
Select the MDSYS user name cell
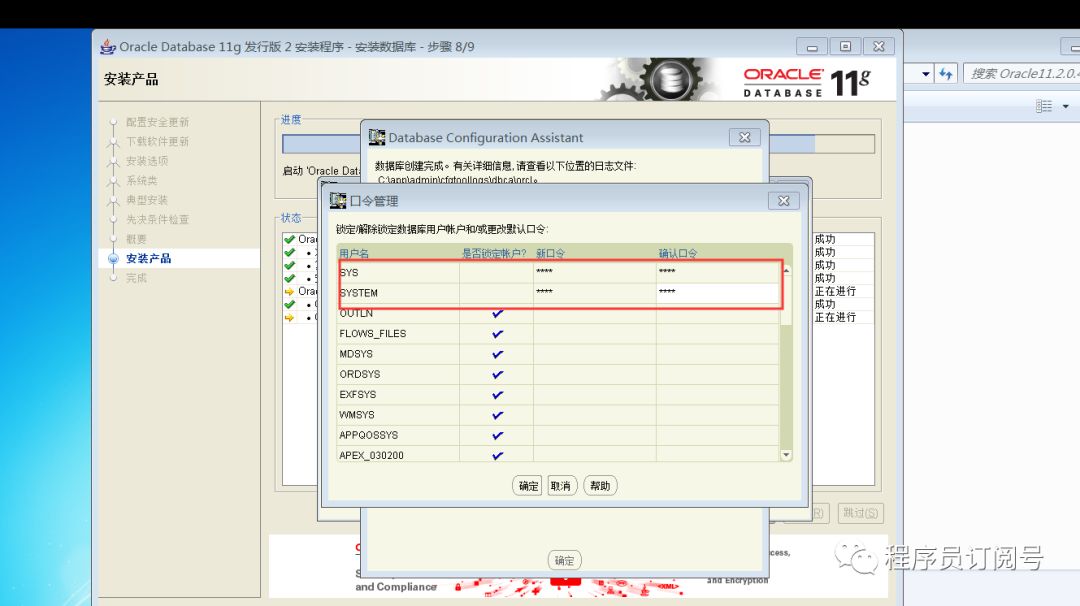tap(398, 354)
